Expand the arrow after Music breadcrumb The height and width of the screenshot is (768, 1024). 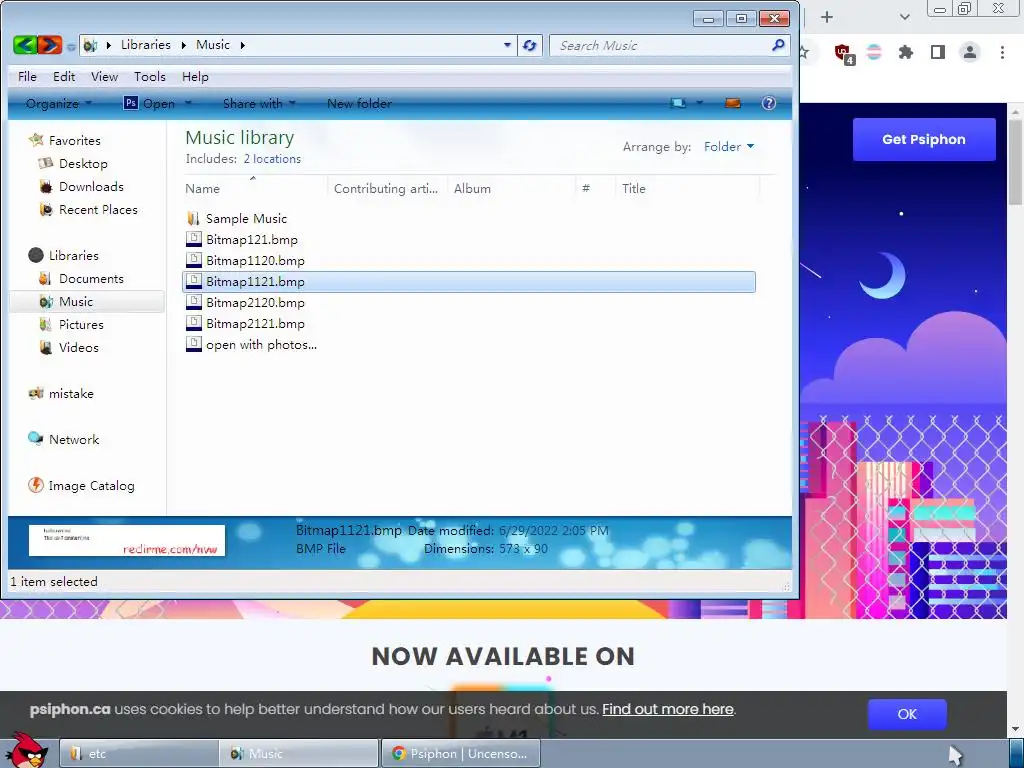tap(242, 45)
